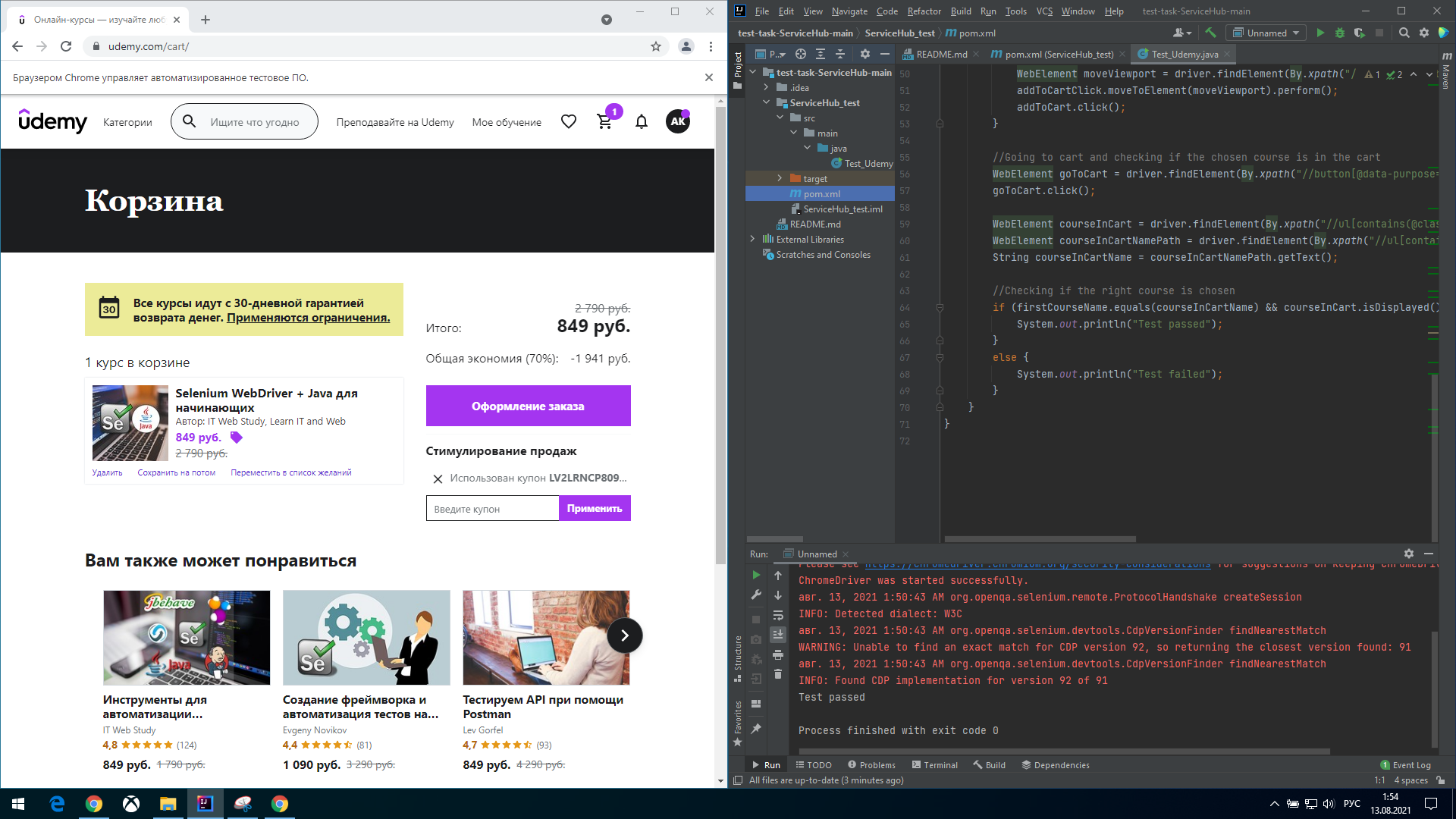Click next arrow on recommended courses carousel
1456x819 pixels.
click(x=625, y=635)
